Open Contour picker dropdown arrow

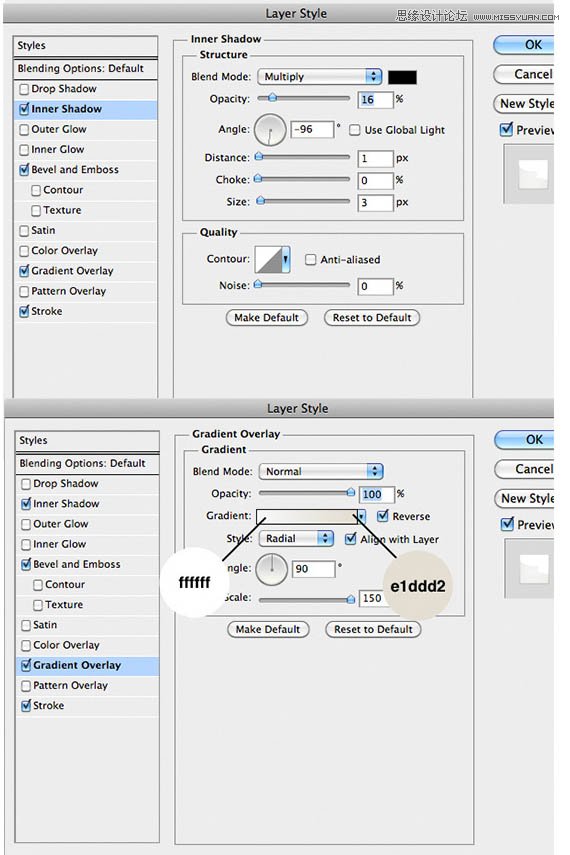coord(286,260)
